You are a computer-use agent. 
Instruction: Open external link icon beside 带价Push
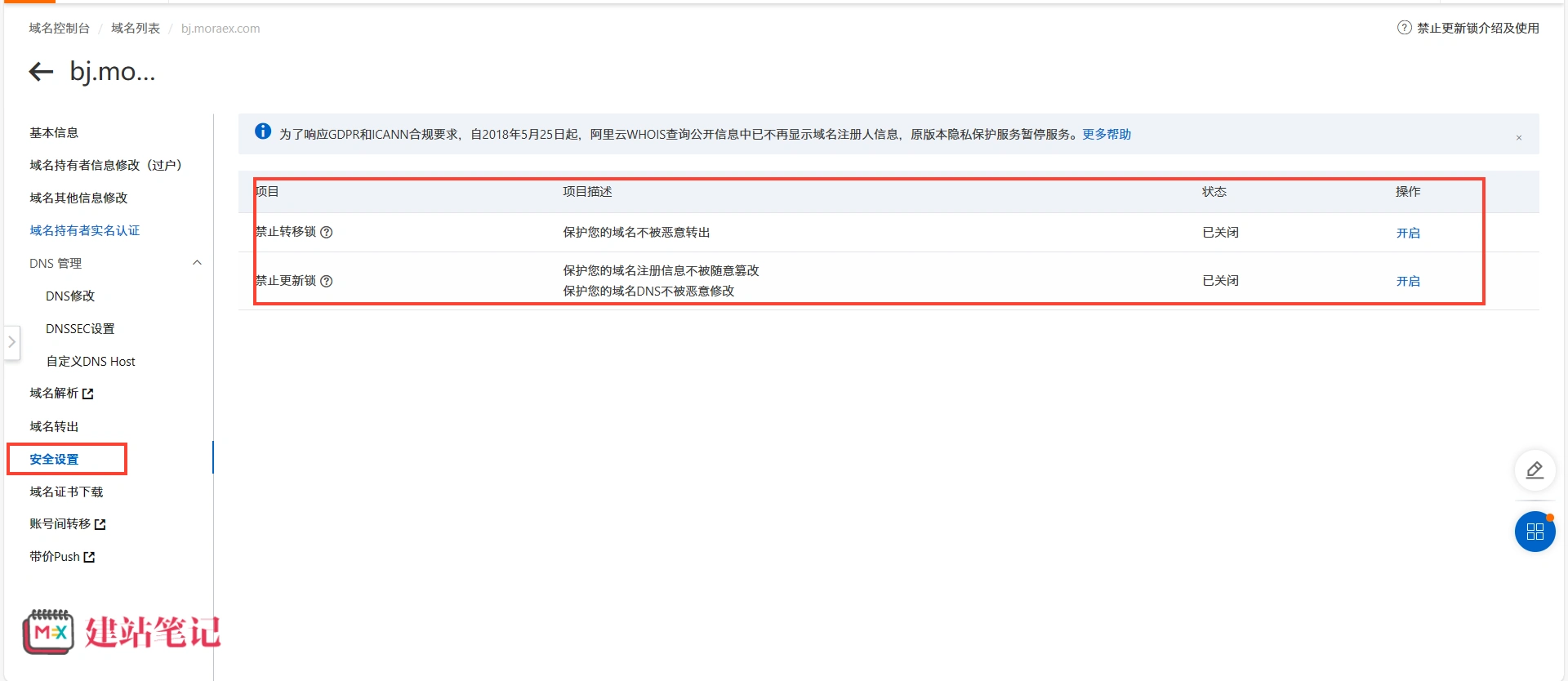click(x=90, y=557)
